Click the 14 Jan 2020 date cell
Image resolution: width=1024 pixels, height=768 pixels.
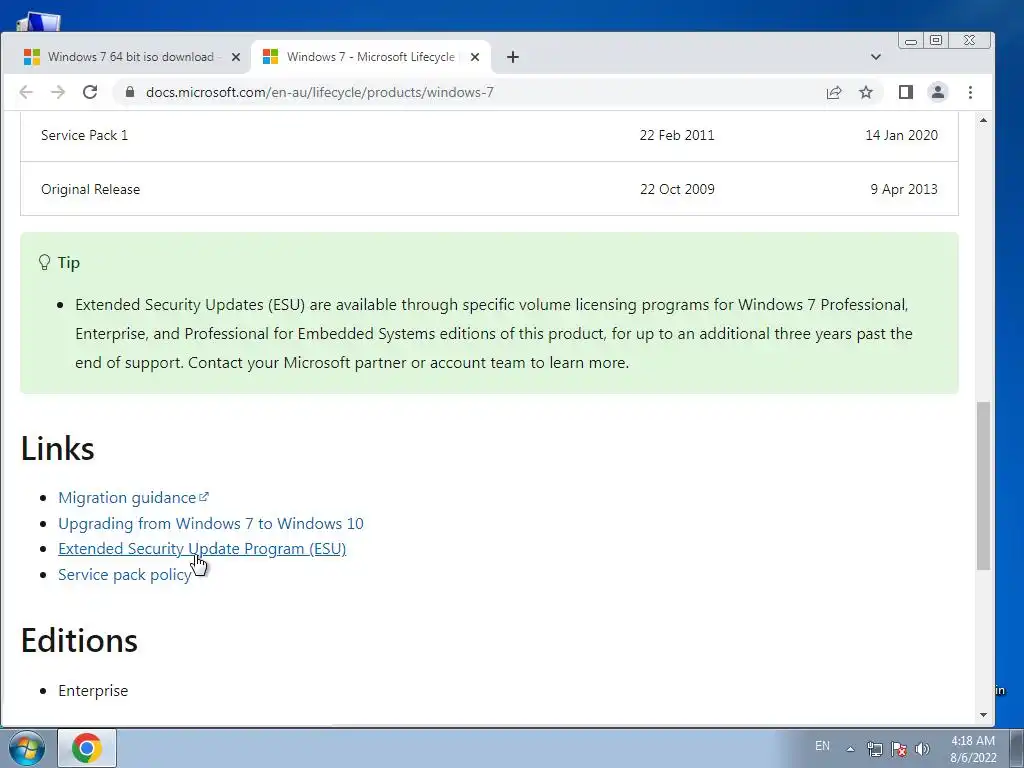tap(901, 135)
